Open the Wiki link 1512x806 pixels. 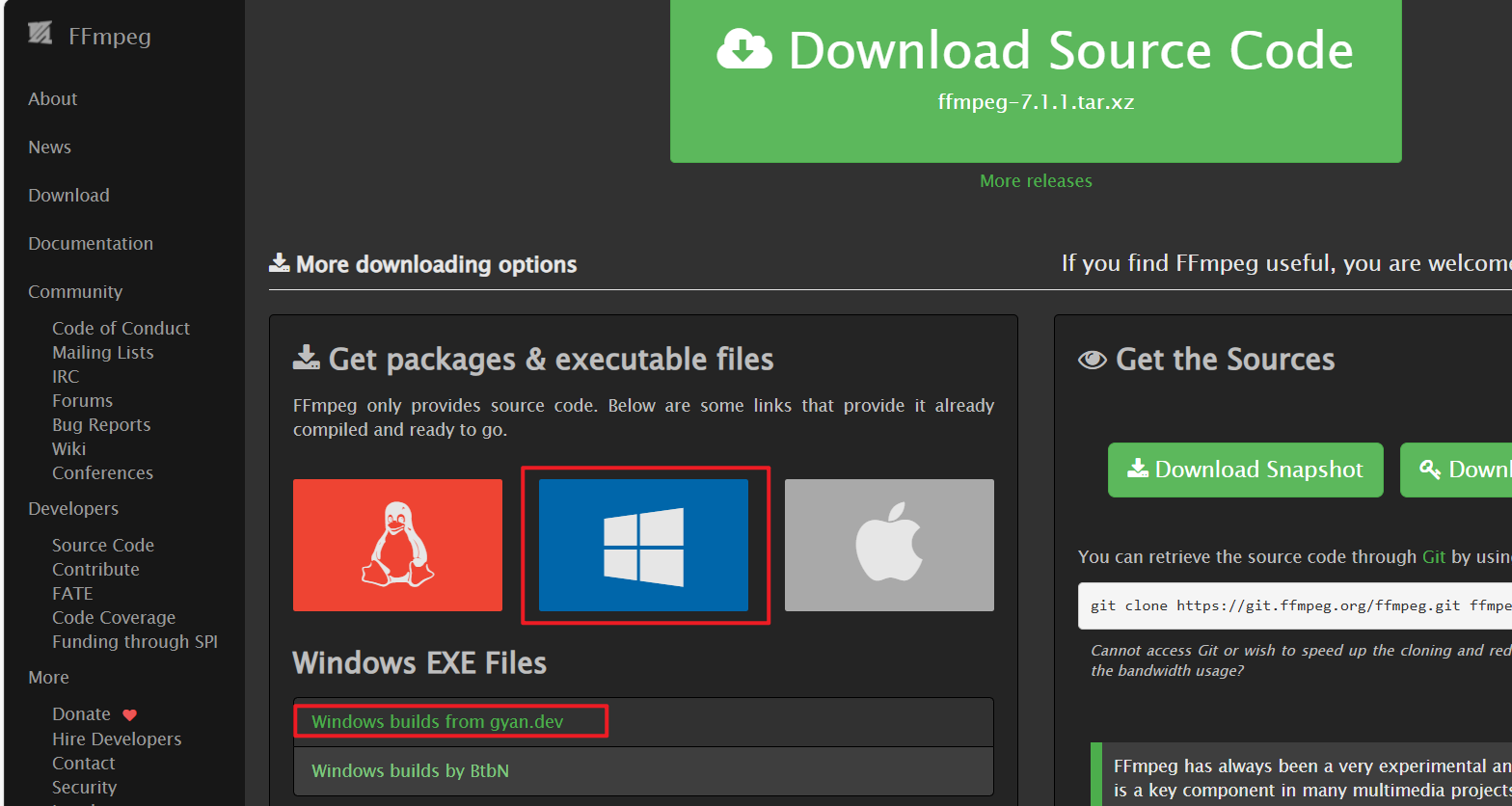[68, 449]
